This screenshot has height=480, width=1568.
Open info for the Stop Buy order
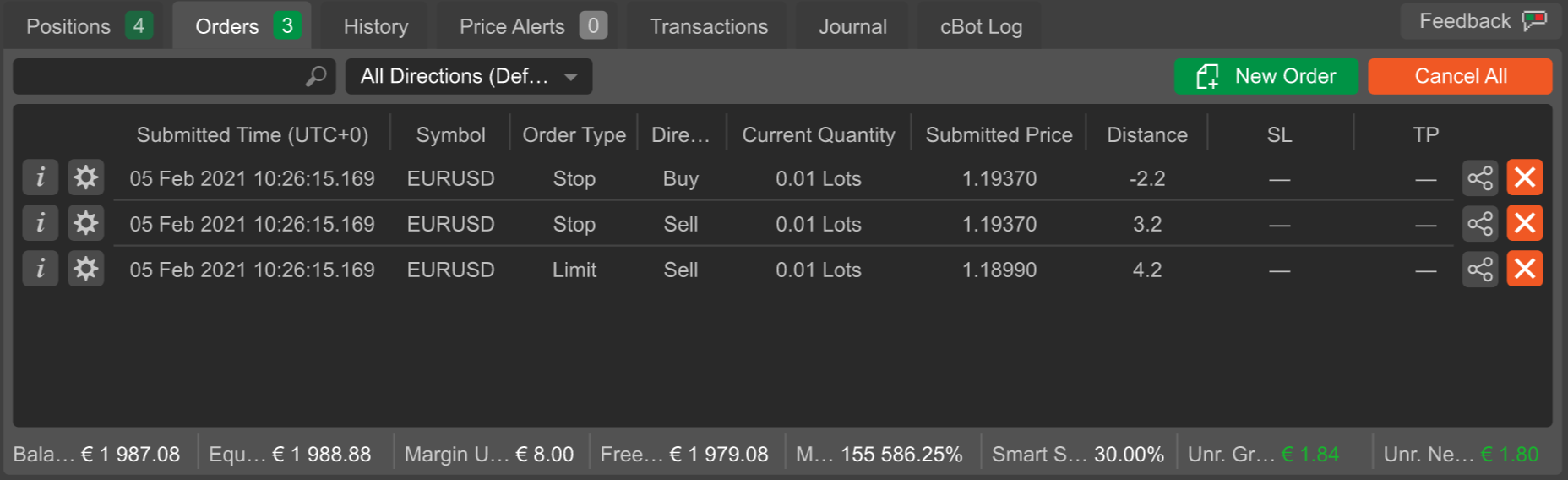[x=40, y=177]
